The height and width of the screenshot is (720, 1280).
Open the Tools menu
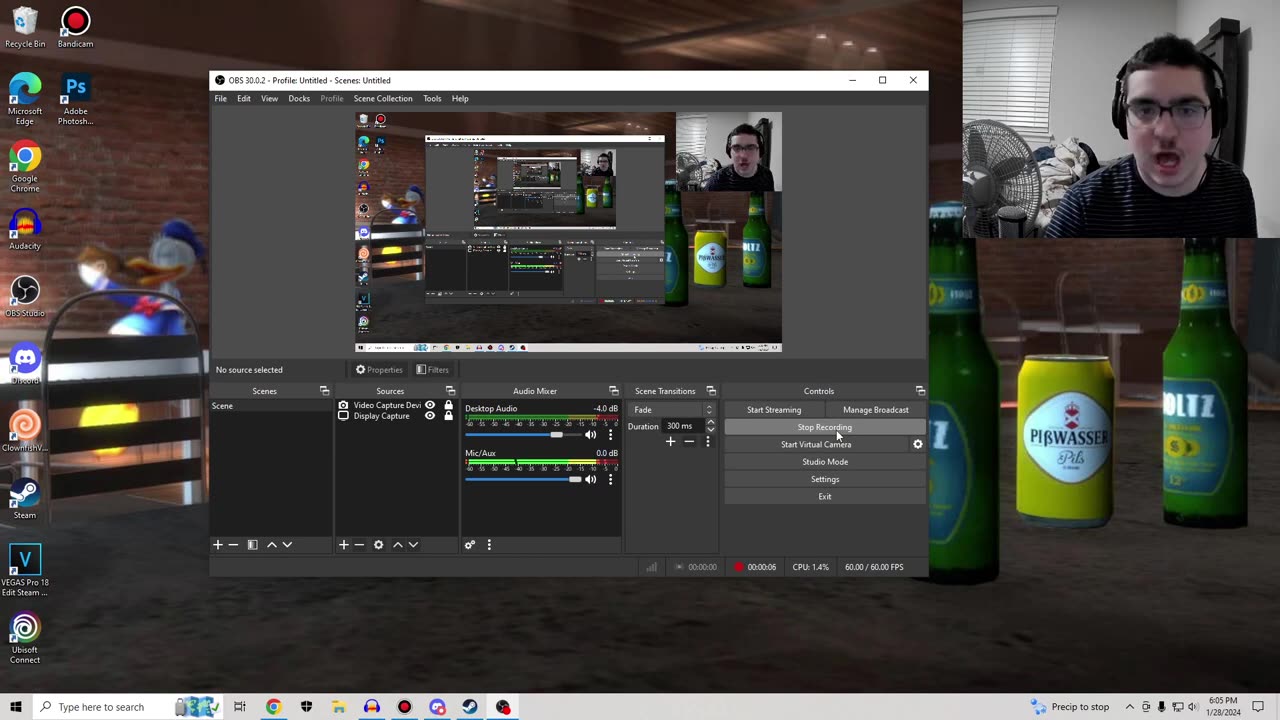coord(432,98)
